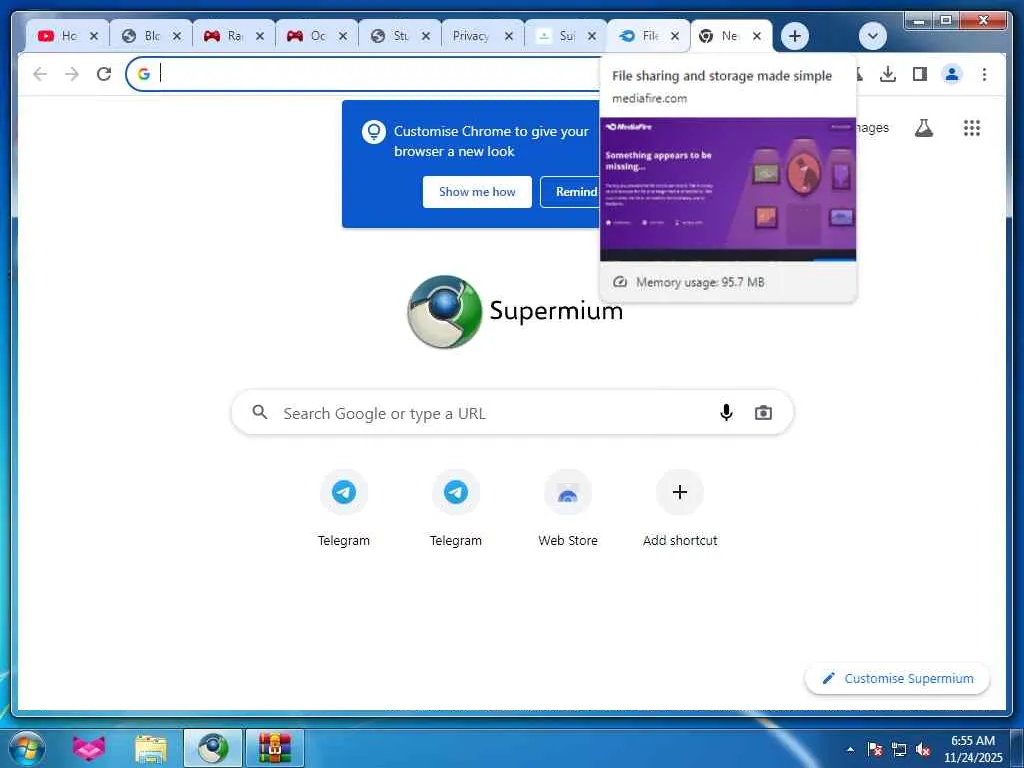Viewport: 1024px width, 768px height.
Task: Start voice search with the microphone
Action: [726, 413]
